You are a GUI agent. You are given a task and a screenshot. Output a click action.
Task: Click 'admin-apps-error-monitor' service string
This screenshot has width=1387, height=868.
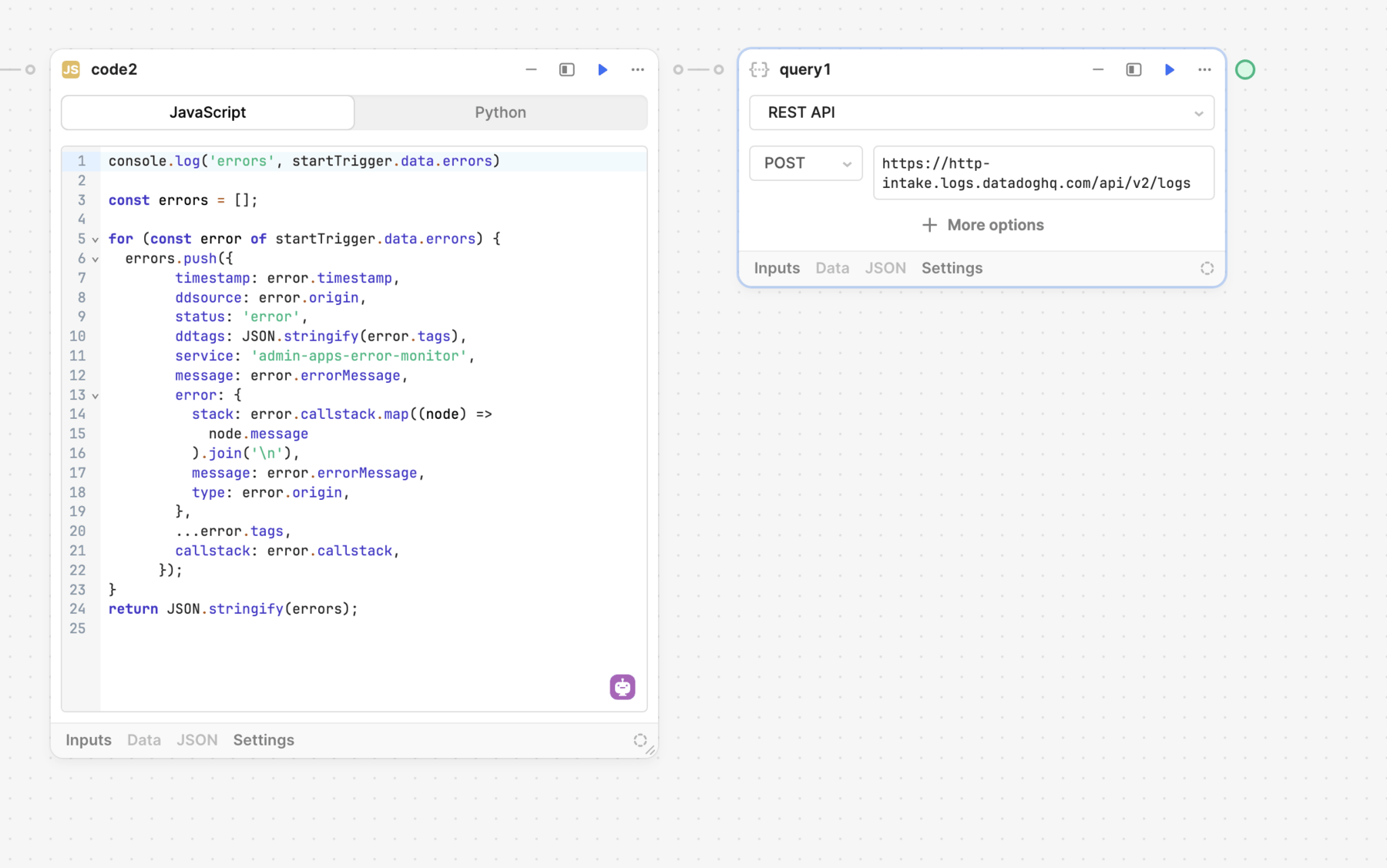click(x=359, y=356)
